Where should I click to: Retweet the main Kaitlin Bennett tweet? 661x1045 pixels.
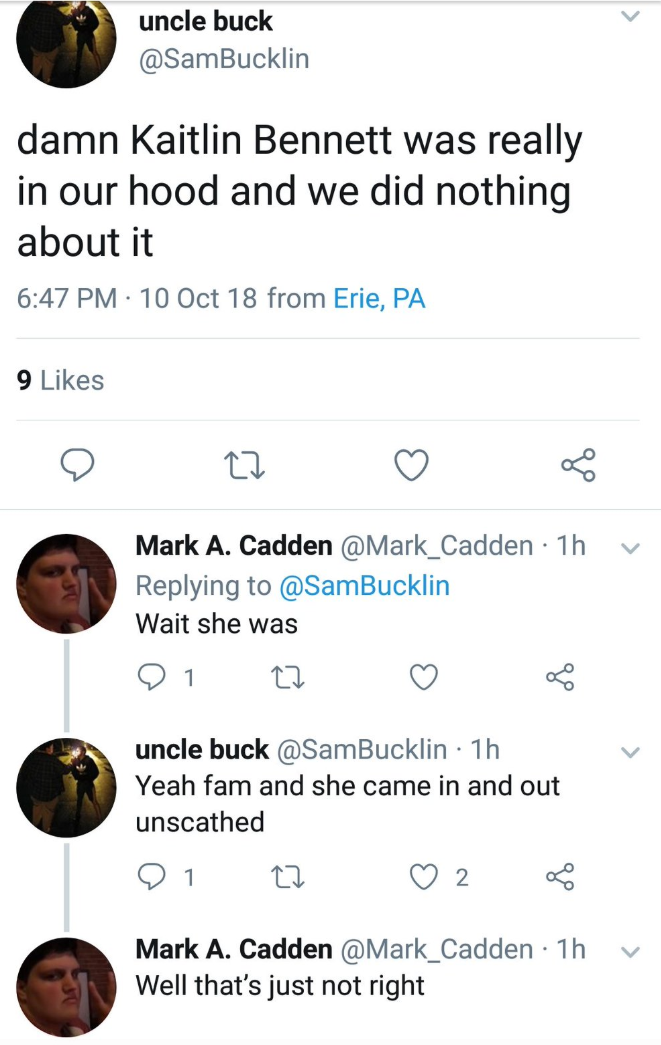[244, 465]
